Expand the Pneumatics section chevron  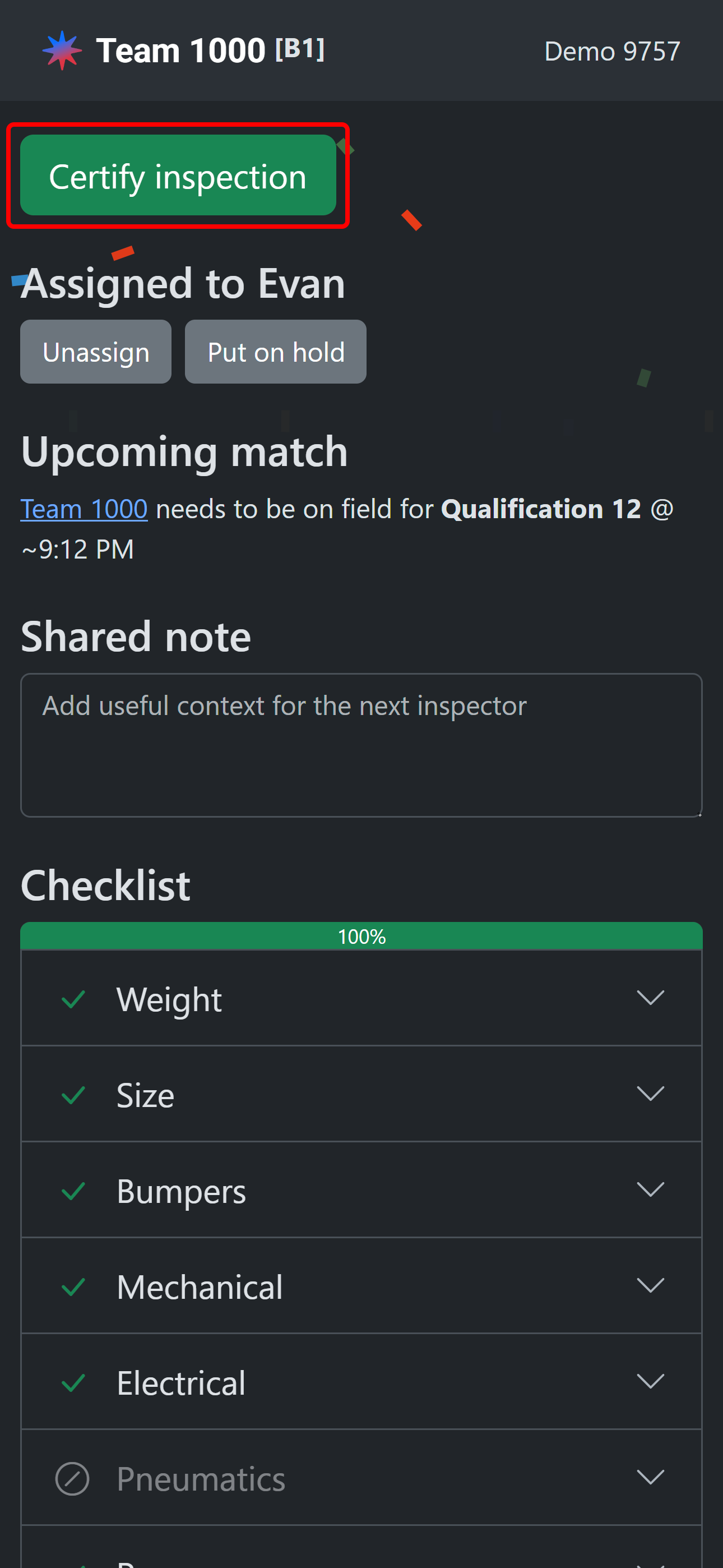(650, 1477)
